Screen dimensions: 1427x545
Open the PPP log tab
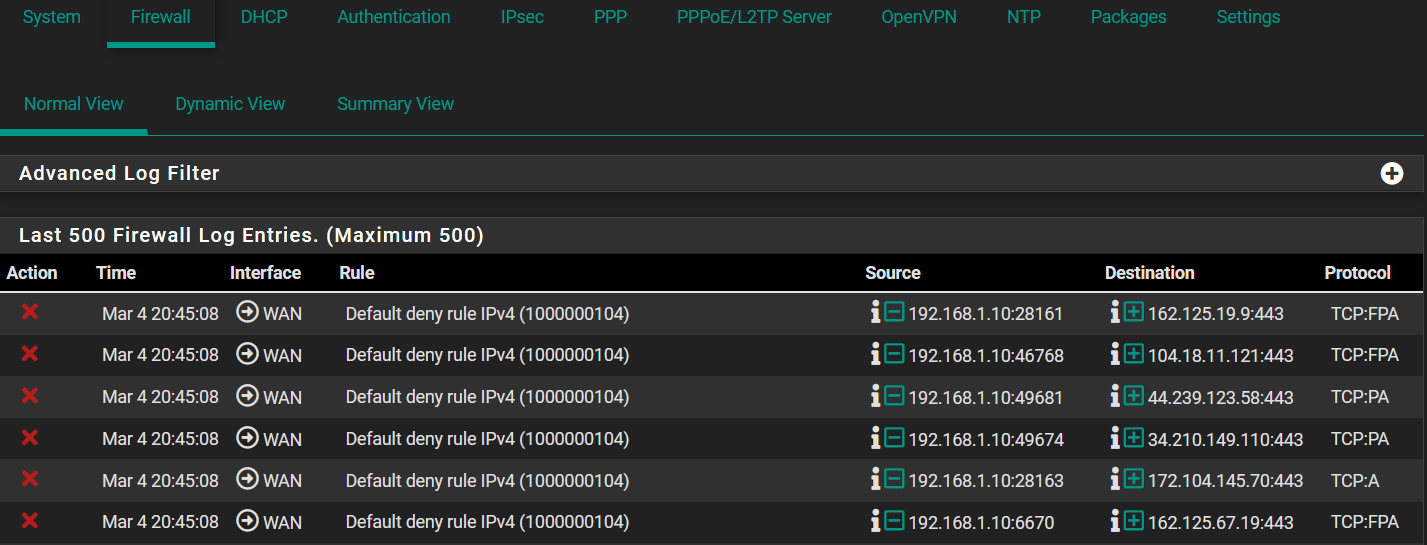coord(610,17)
